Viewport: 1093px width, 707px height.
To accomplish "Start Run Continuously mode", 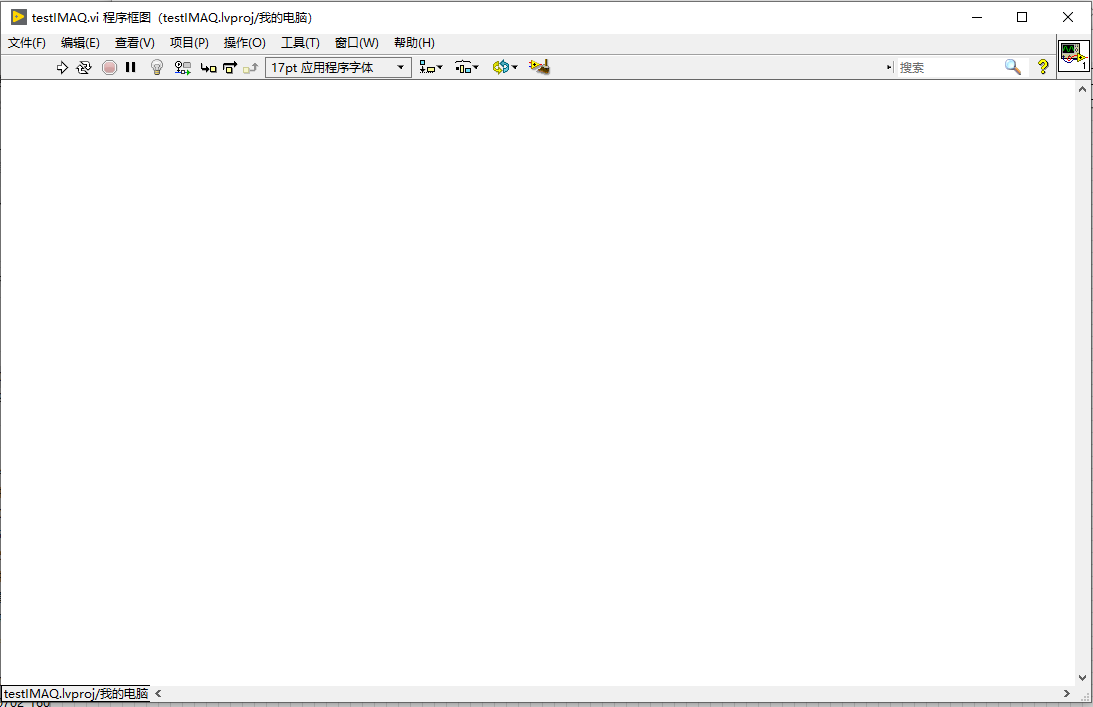I will pos(84,68).
